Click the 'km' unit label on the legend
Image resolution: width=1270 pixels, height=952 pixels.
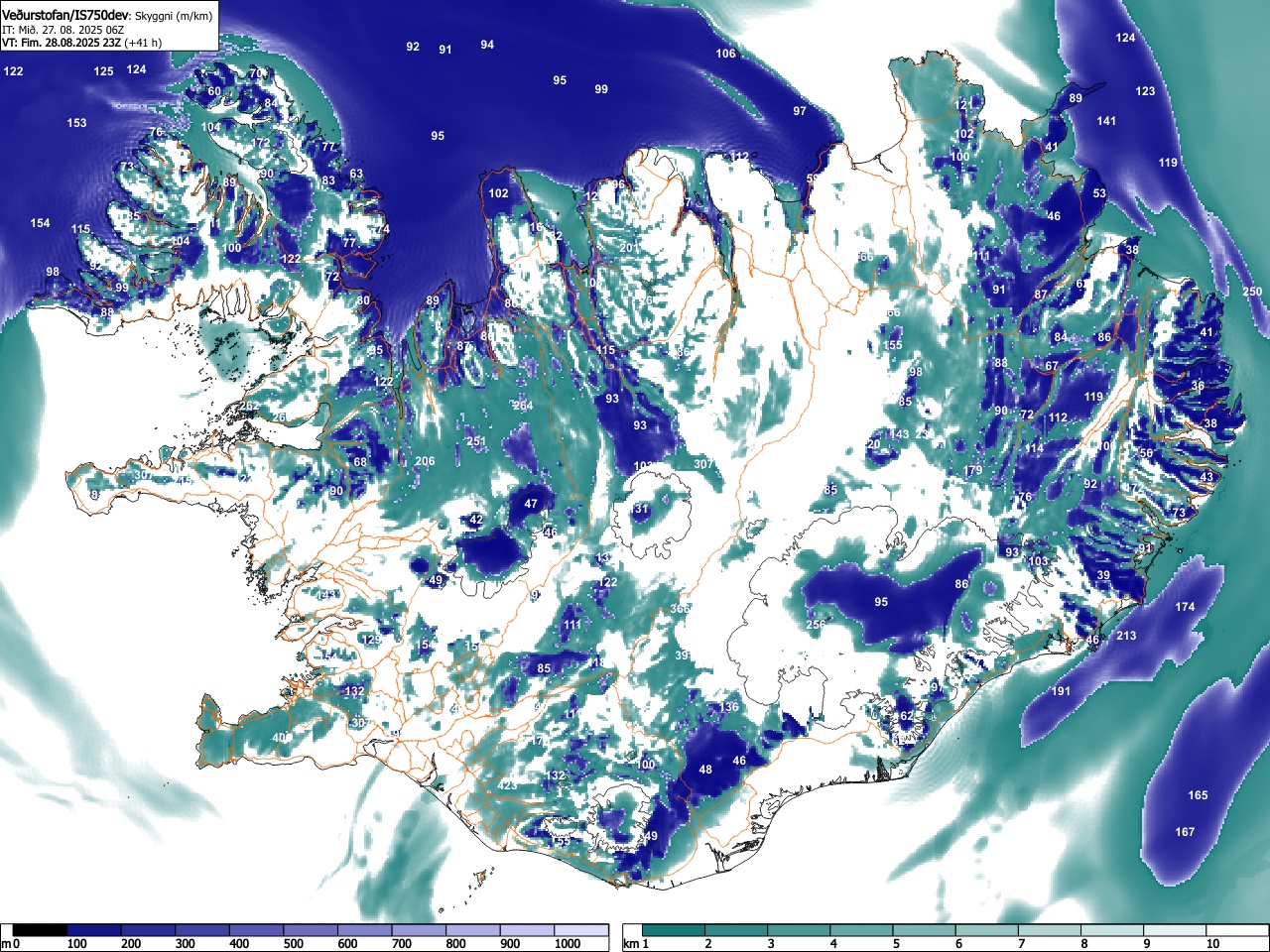[x=629, y=944]
